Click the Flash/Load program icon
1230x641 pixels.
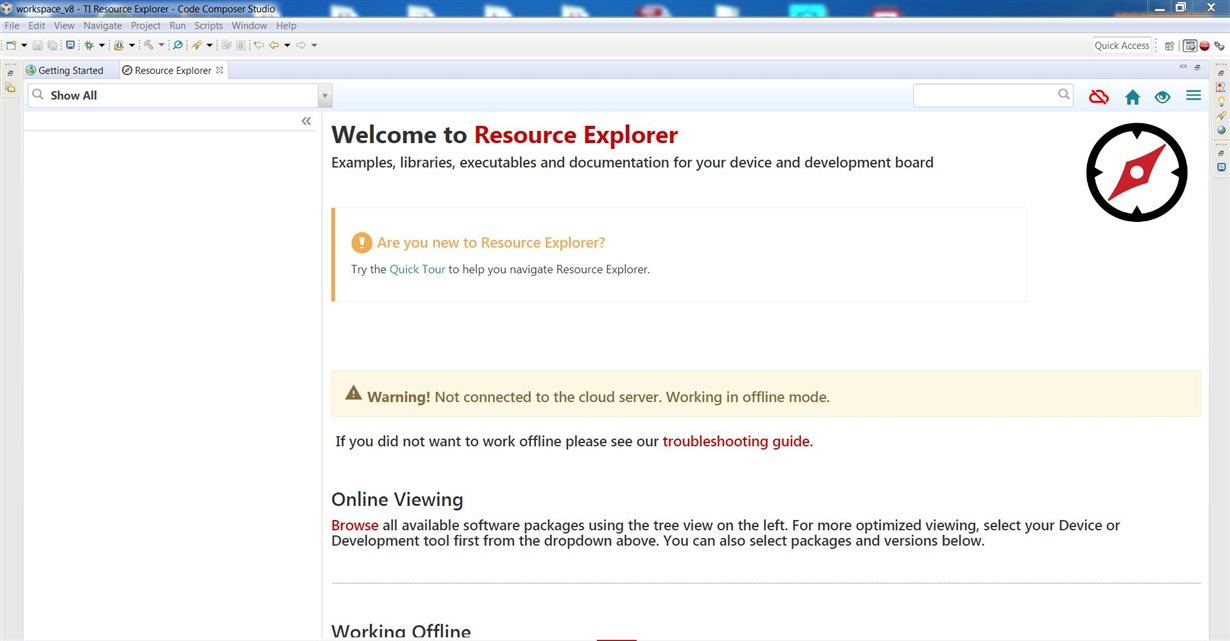(x=118, y=45)
